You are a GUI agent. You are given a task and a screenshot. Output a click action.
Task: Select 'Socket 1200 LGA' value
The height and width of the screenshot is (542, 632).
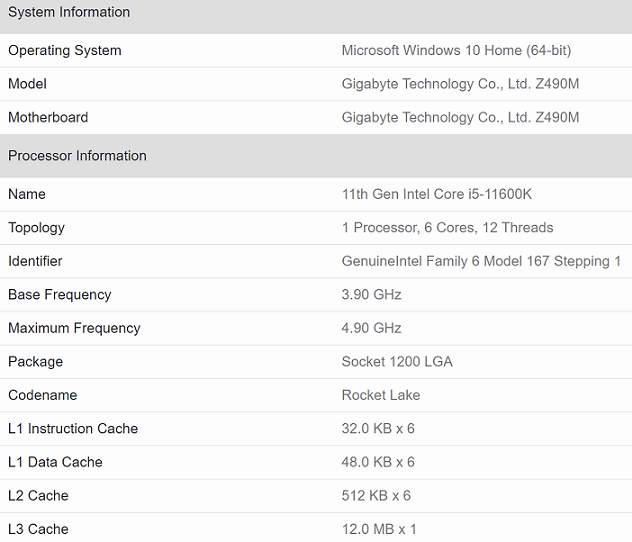tap(397, 361)
